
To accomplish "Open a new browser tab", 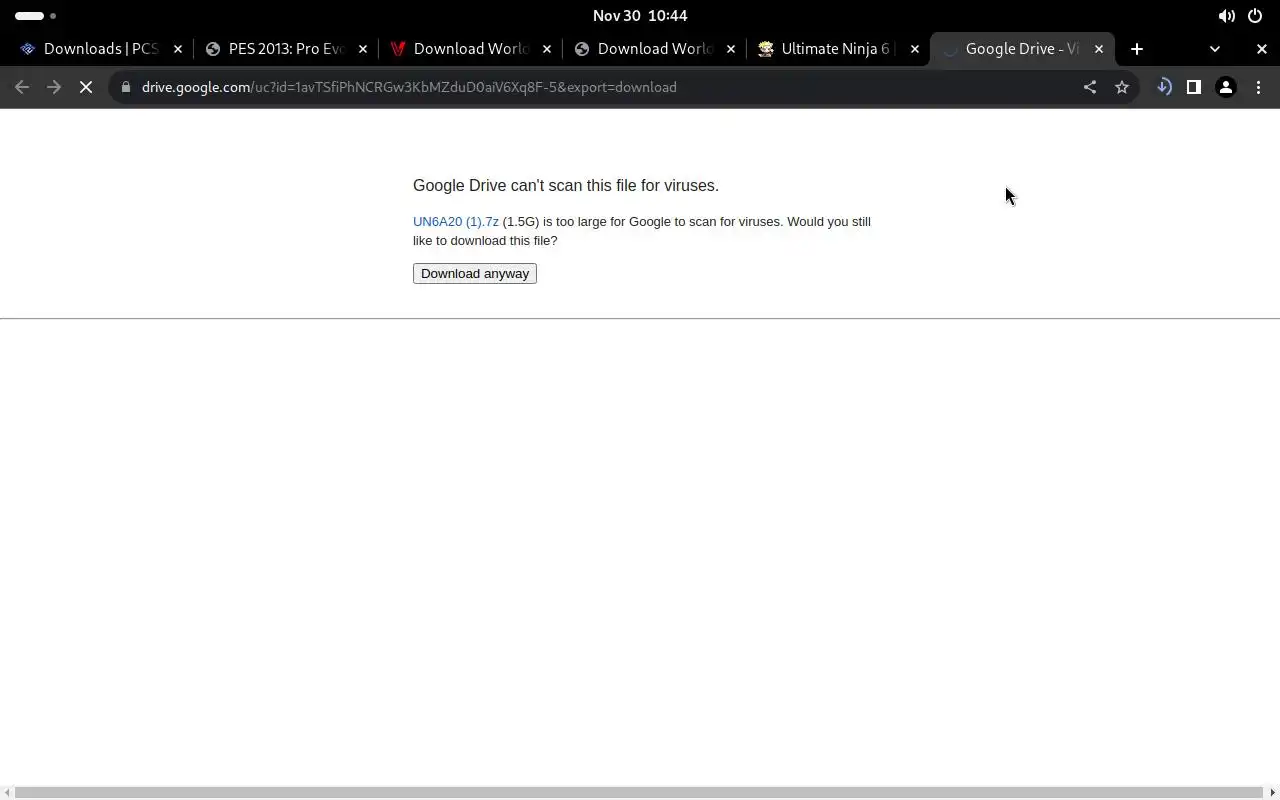I will click(x=1136, y=48).
